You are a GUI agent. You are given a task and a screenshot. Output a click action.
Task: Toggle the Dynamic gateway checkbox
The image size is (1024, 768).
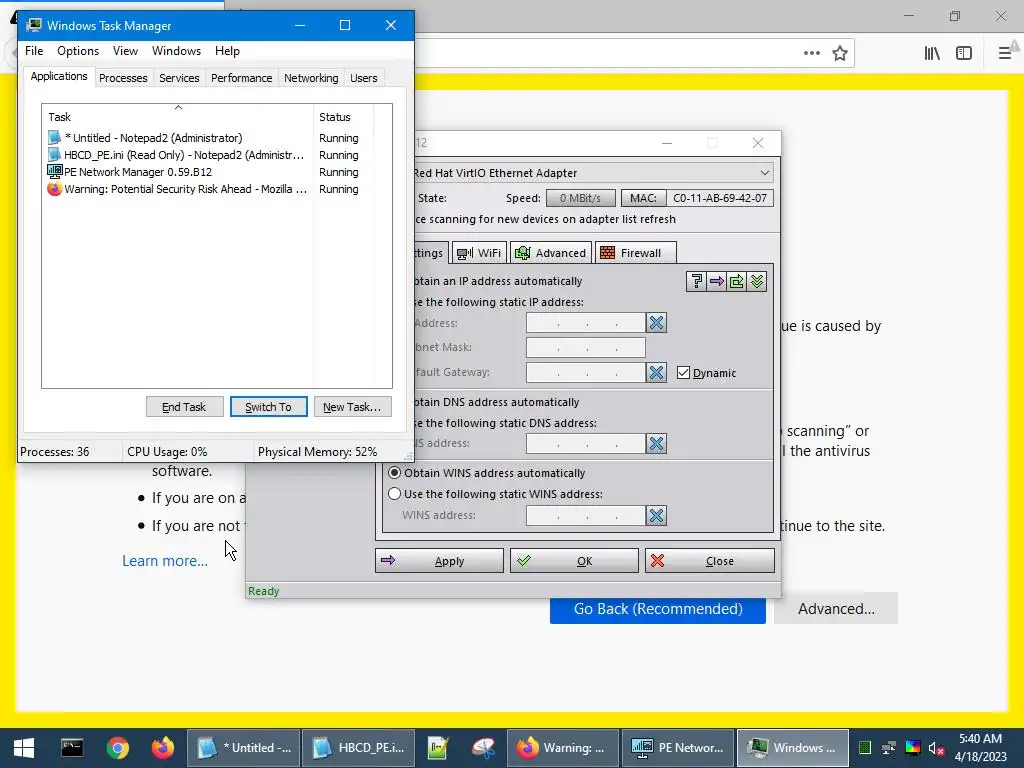pos(684,372)
